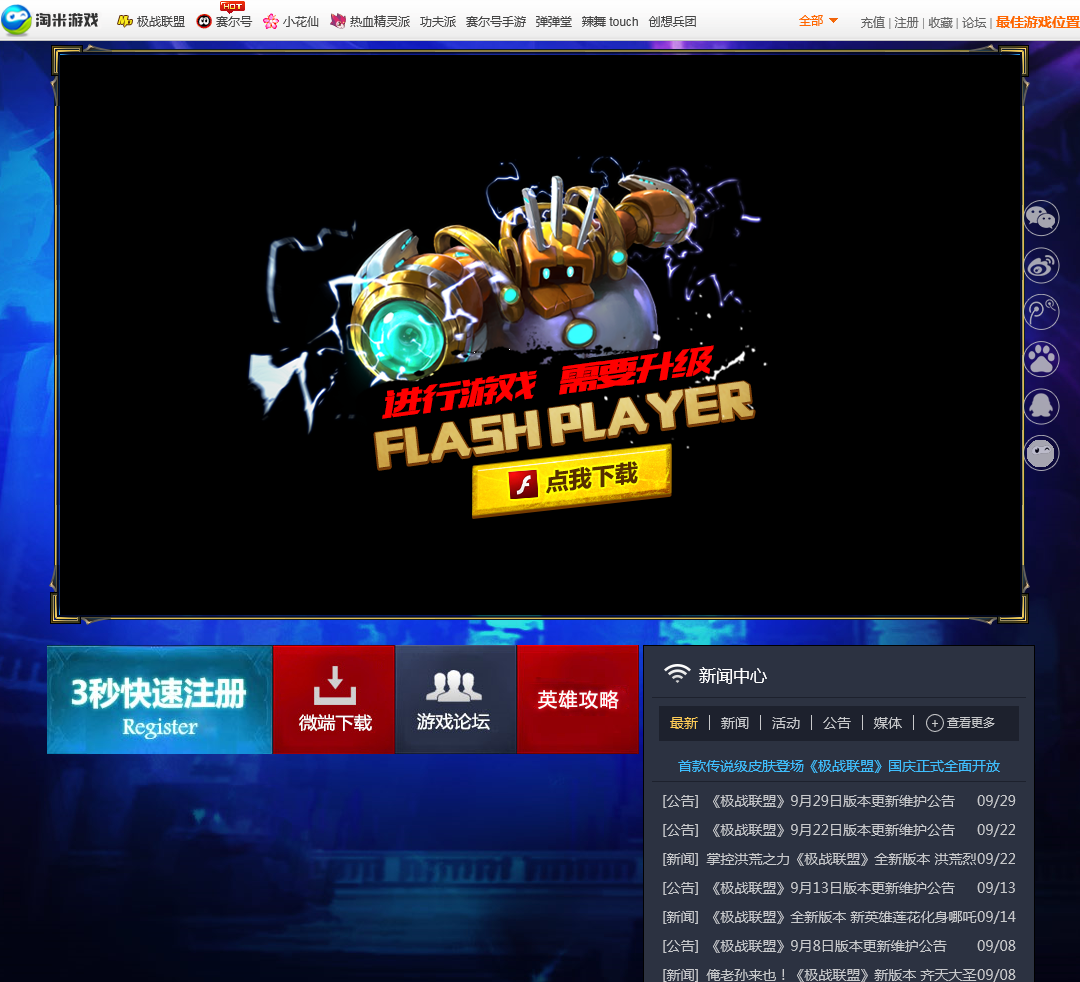
Task: Open 掌控洪荒之力 news item
Action: tap(842, 859)
